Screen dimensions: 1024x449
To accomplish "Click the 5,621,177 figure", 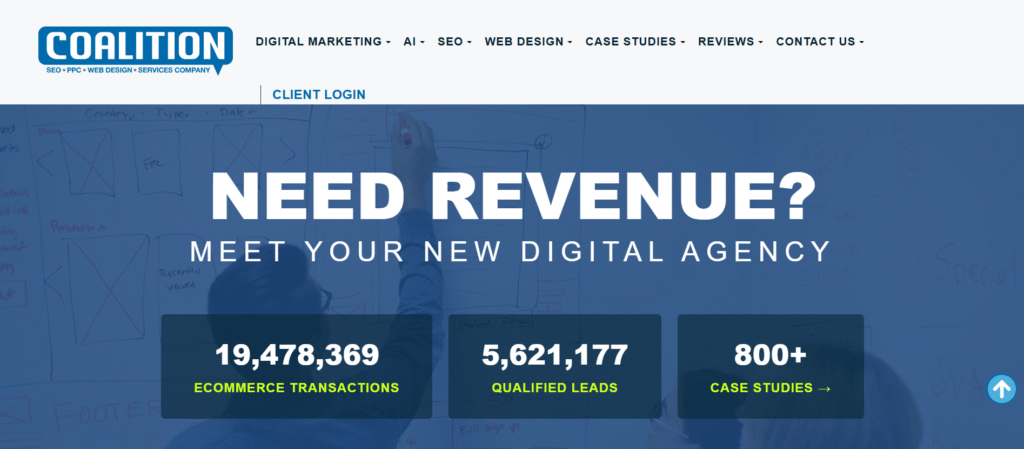I will [554, 354].
